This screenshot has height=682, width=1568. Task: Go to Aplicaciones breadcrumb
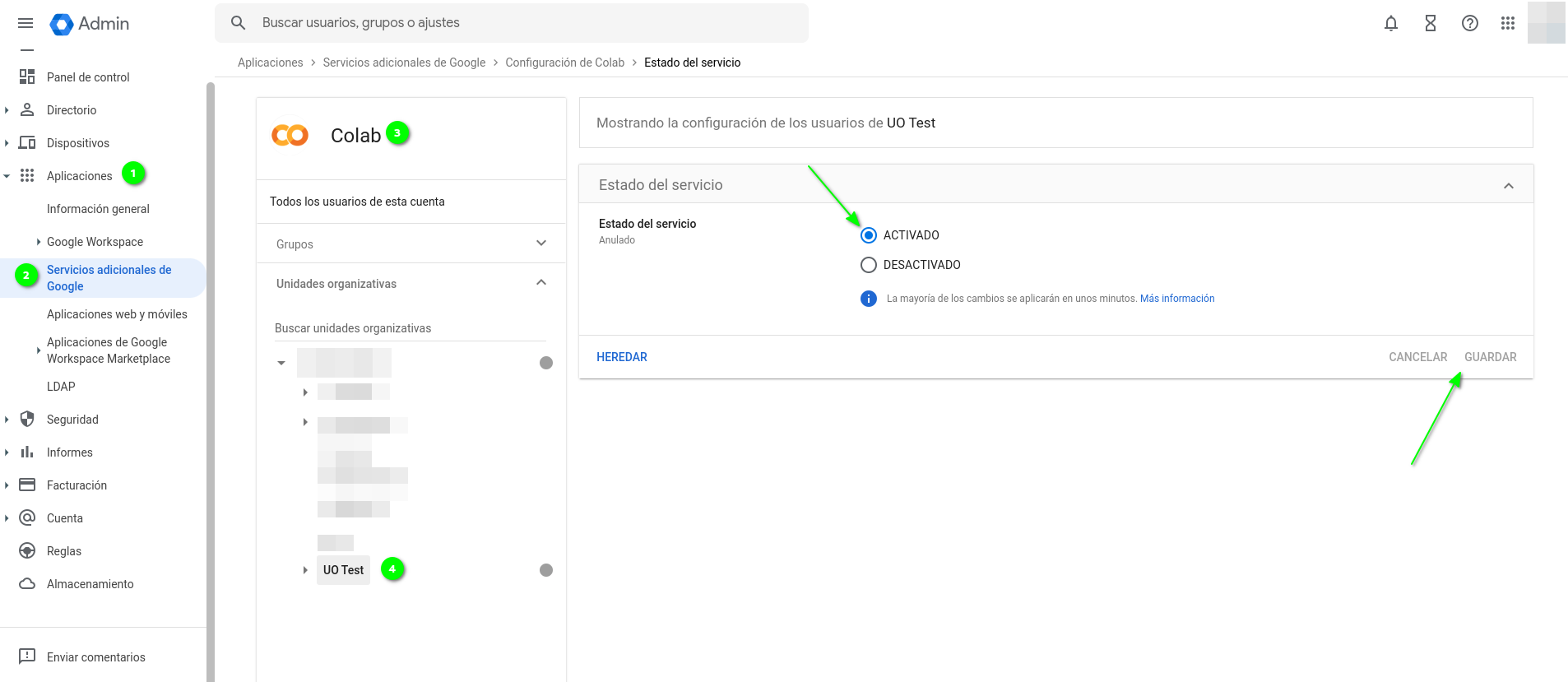pos(271,63)
